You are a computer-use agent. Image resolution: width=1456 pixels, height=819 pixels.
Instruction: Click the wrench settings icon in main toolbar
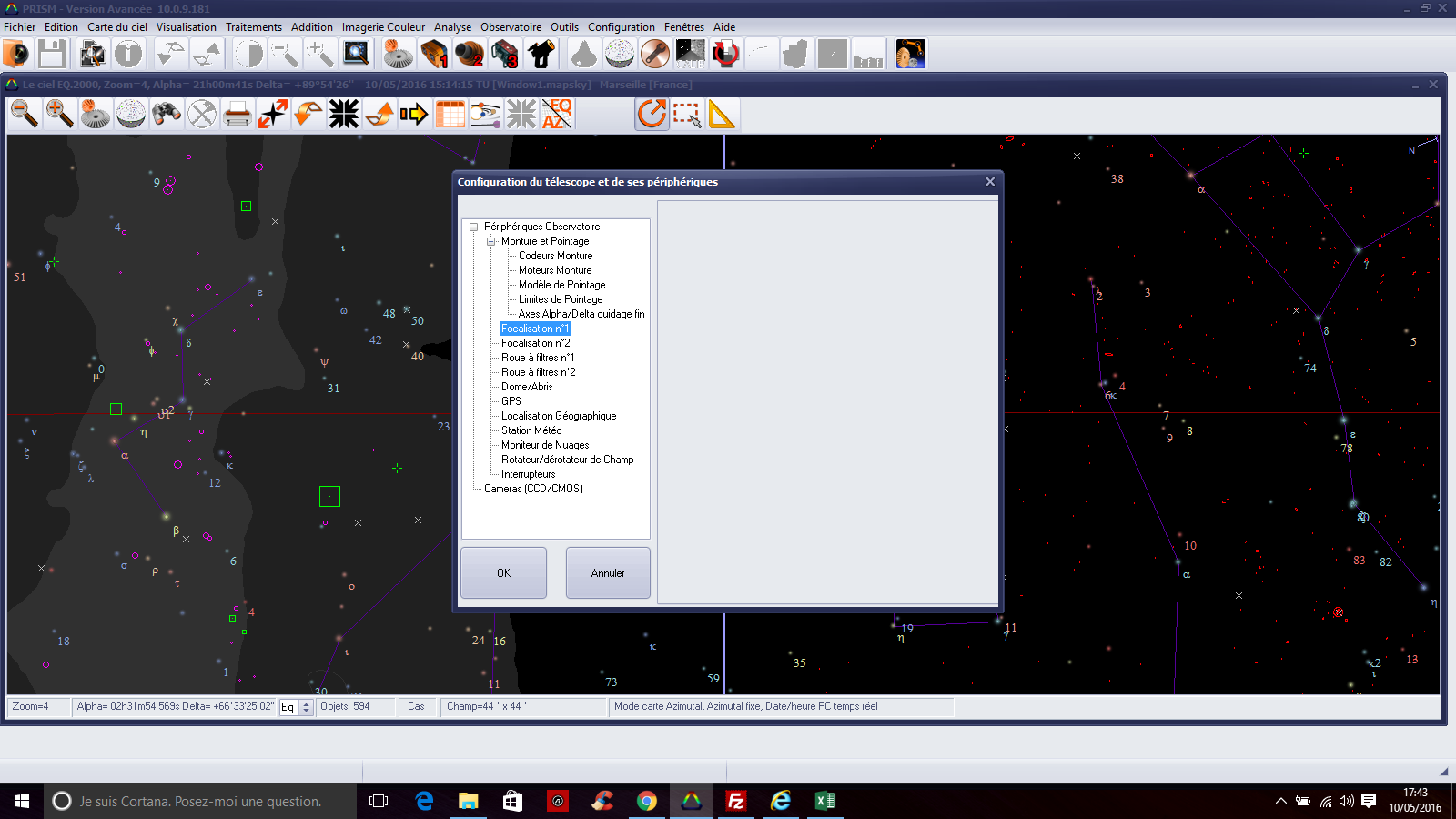point(655,55)
